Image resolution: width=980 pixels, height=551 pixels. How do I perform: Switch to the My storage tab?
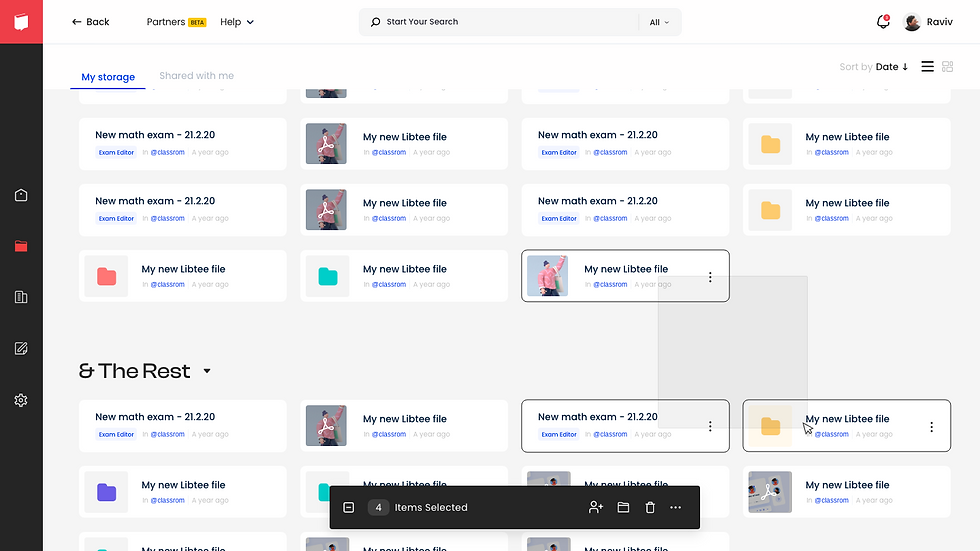108,77
